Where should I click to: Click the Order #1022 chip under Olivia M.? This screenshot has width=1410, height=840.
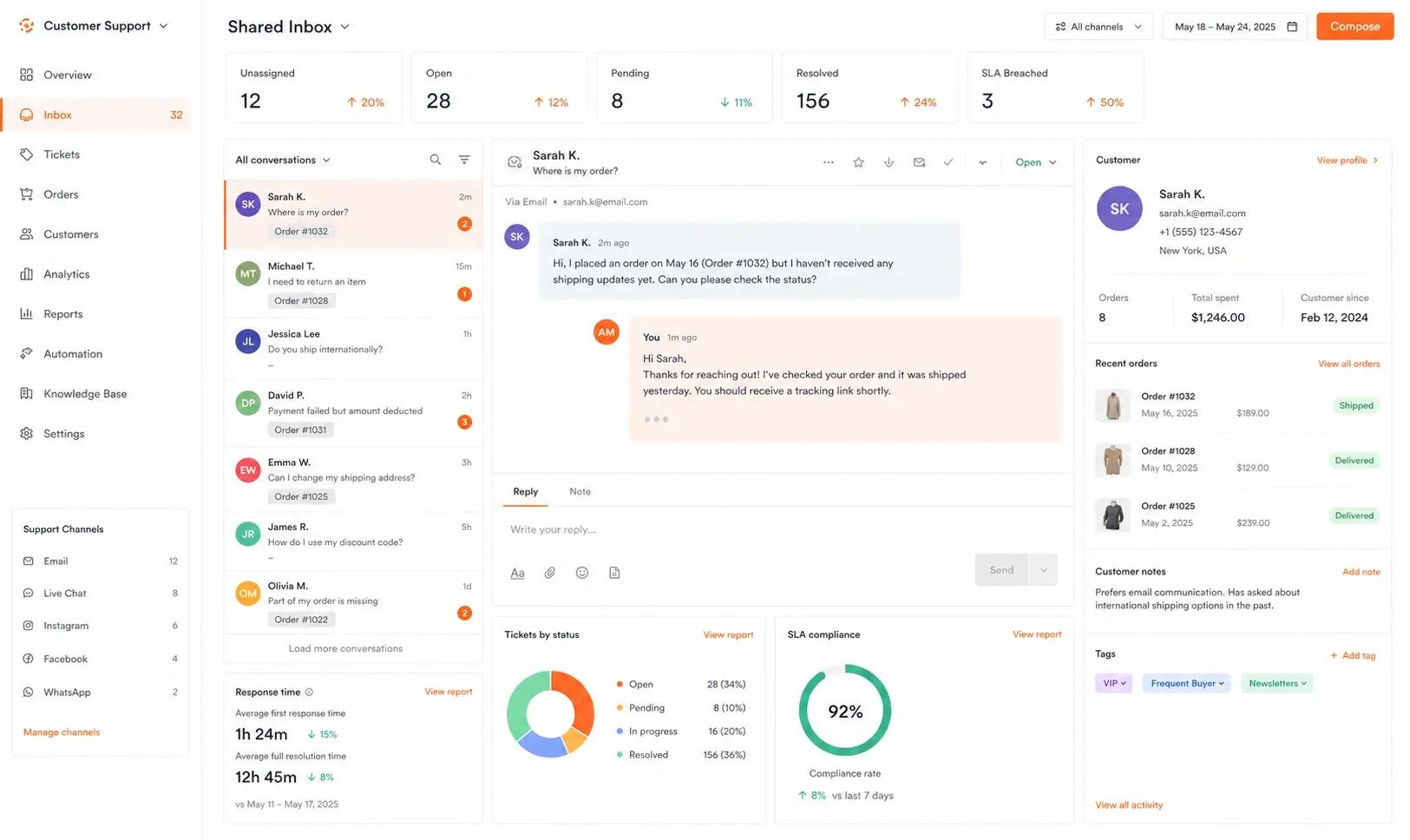pyautogui.click(x=301, y=620)
